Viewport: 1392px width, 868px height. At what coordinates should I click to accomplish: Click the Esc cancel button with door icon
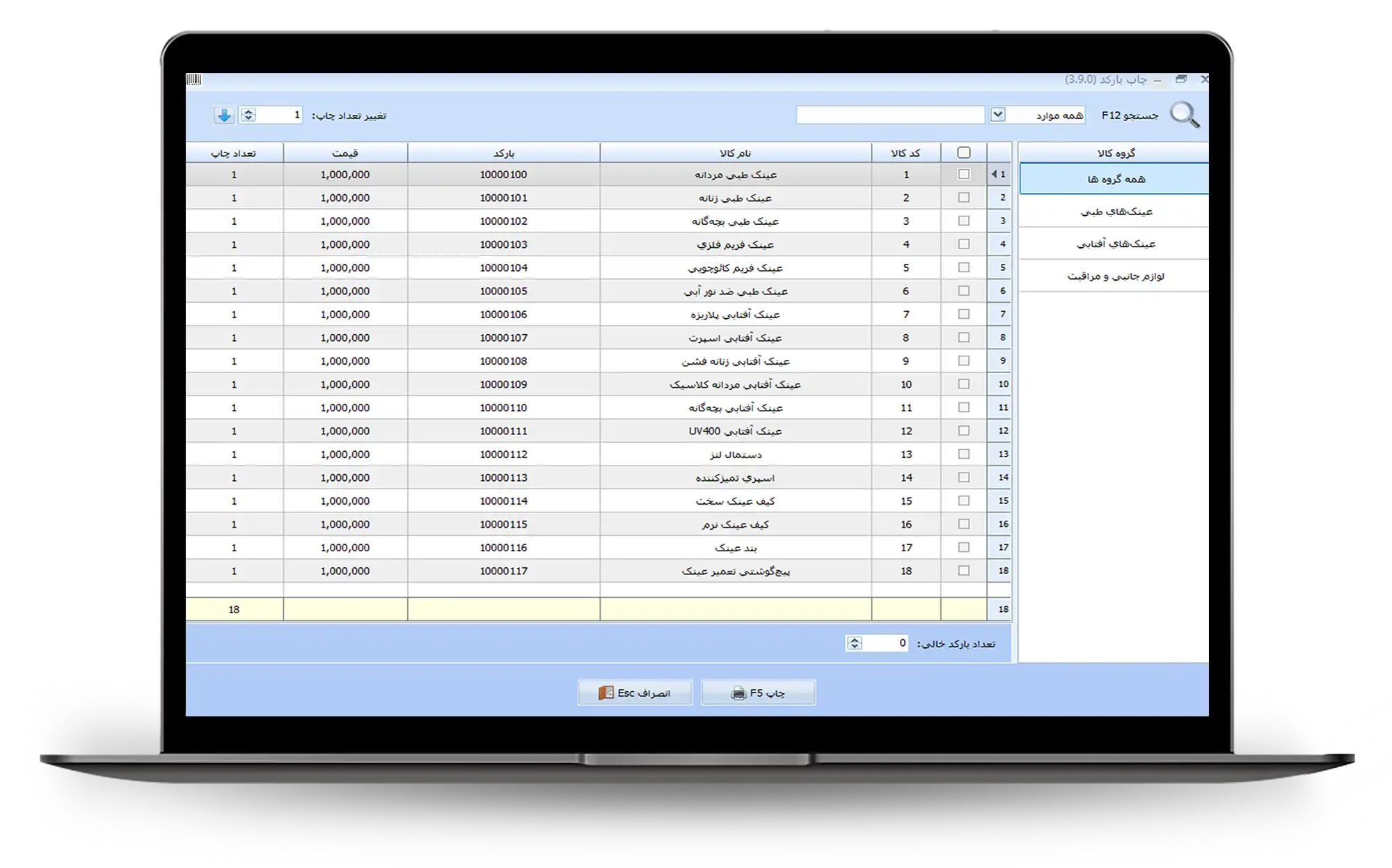pyautogui.click(x=635, y=693)
